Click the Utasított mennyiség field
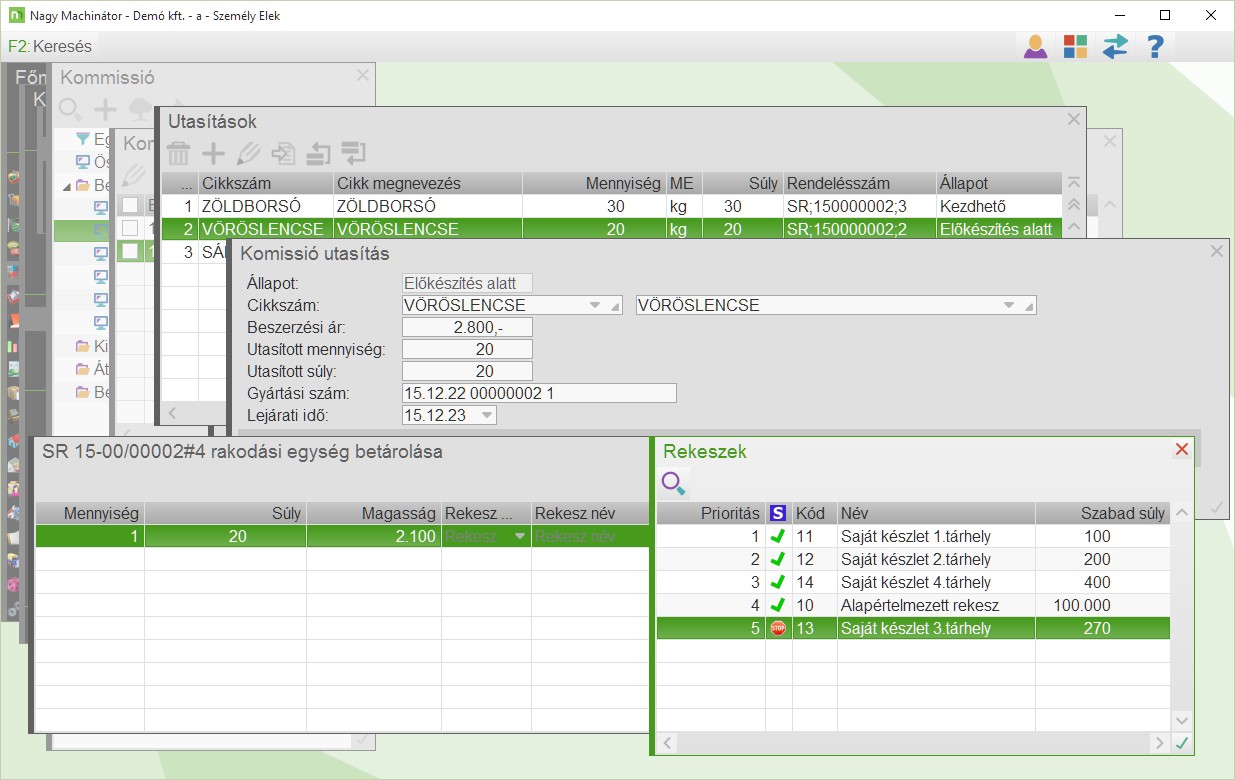Viewport: 1235px width, 780px height. (x=467, y=349)
